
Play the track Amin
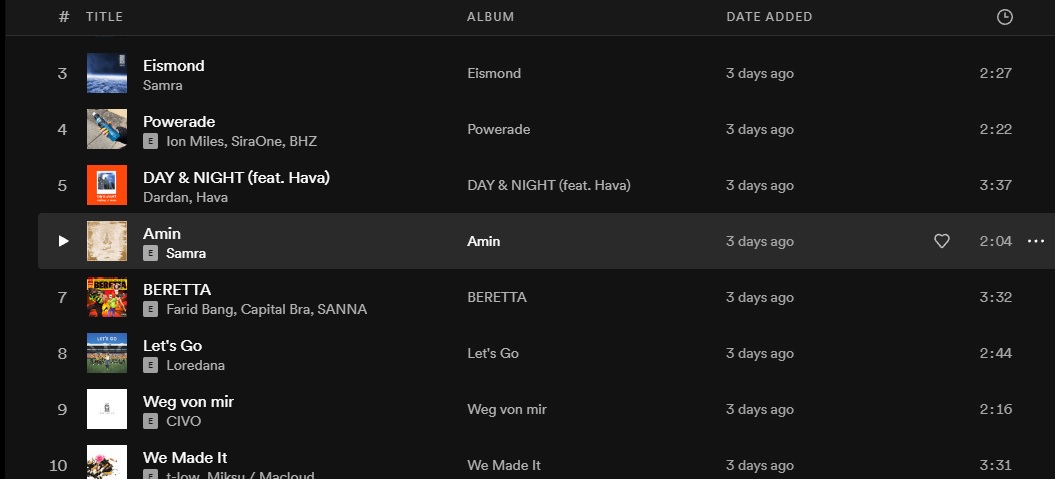pos(63,241)
